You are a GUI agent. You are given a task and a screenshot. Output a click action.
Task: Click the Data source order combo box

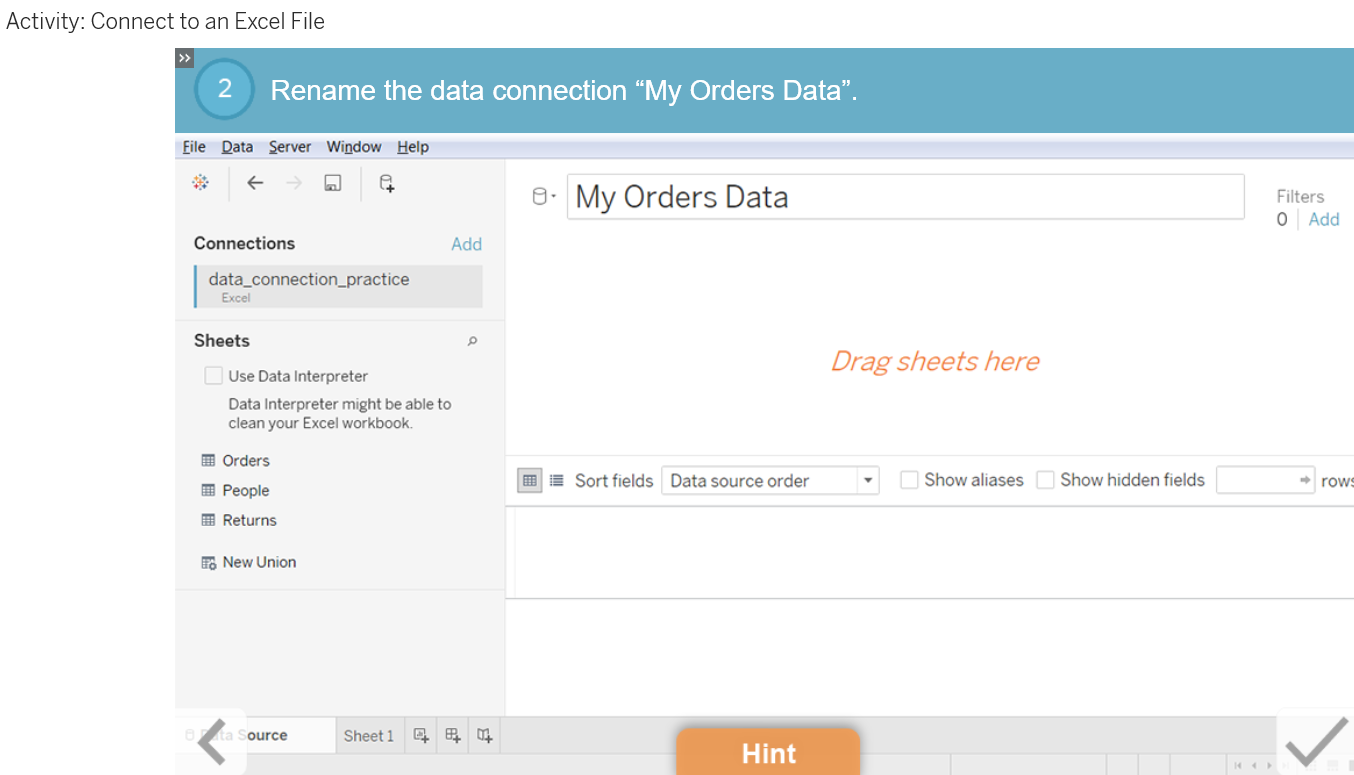tap(770, 481)
